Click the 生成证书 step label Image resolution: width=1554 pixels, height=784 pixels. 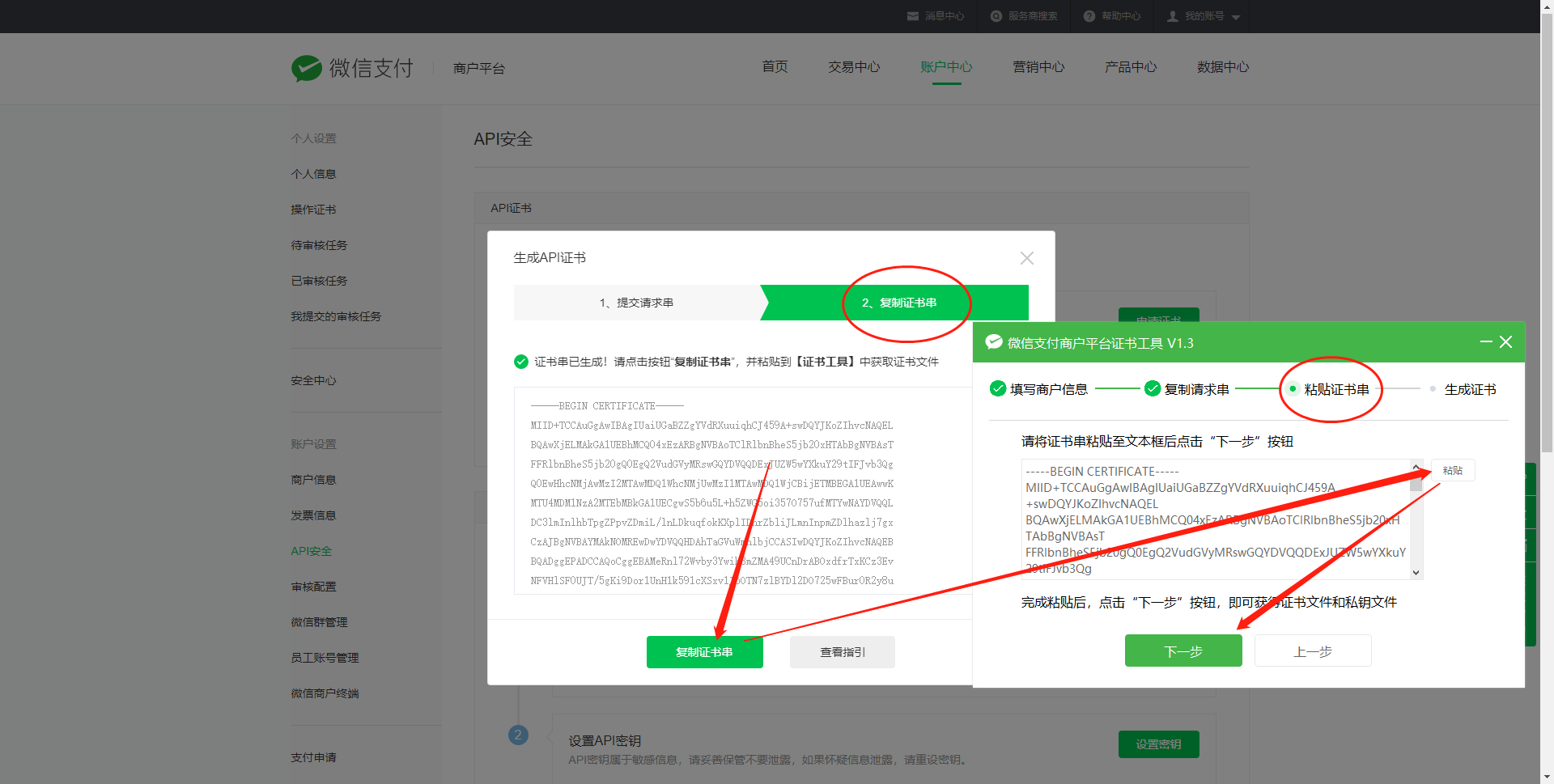click(x=1470, y=390)
